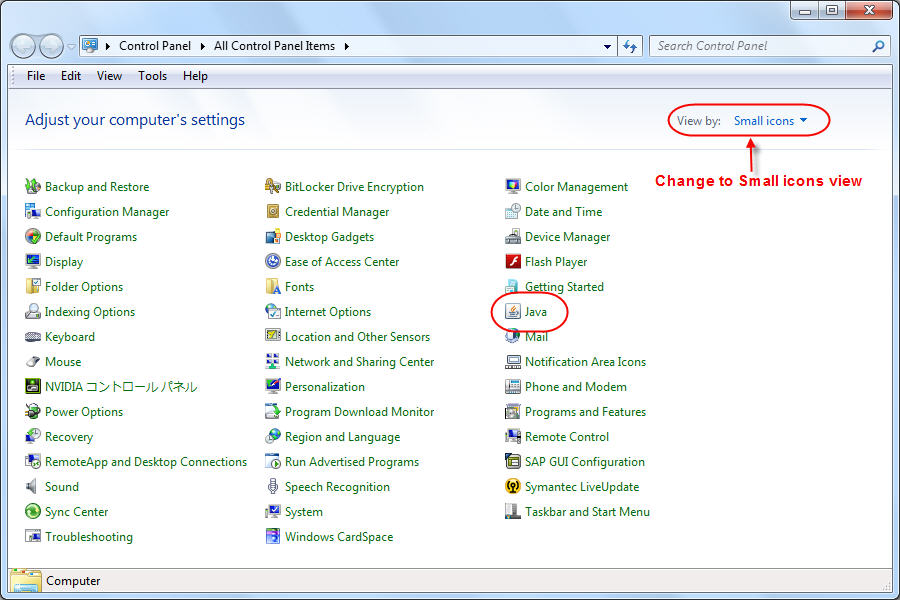Click the Sync Center icon
This screenshot has height=600, width=900.
pos(33,511)
